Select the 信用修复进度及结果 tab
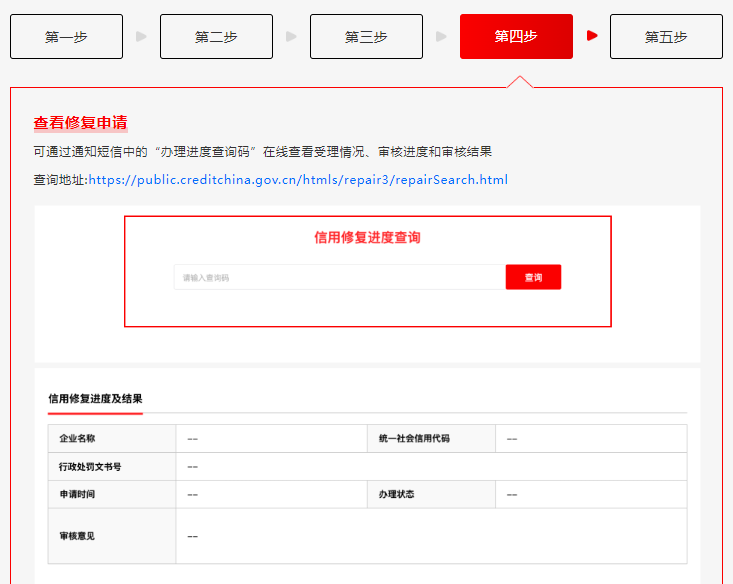The height and width of the screenshot is (584, 733). pyautogui.click(x=95, y=398)
